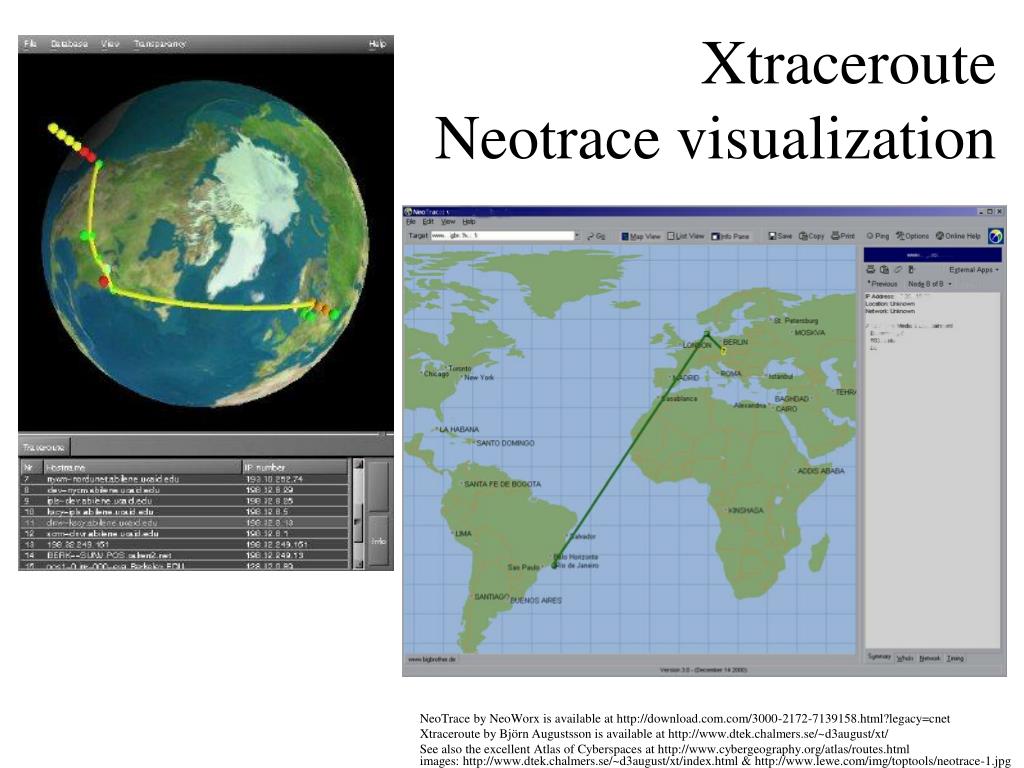Viewport: 1024px width, 768px height.
Task: Click the NeoTrace Target input field
Action: click(502, 236)
